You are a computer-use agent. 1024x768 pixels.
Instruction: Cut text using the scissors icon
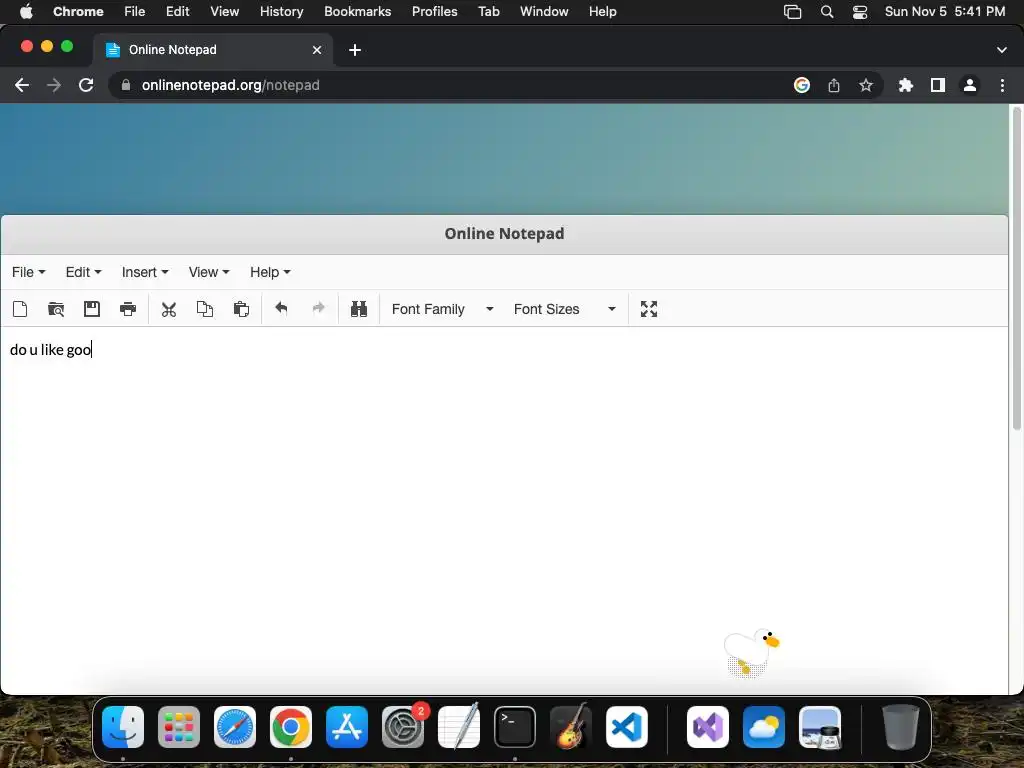tap(168, 309)
